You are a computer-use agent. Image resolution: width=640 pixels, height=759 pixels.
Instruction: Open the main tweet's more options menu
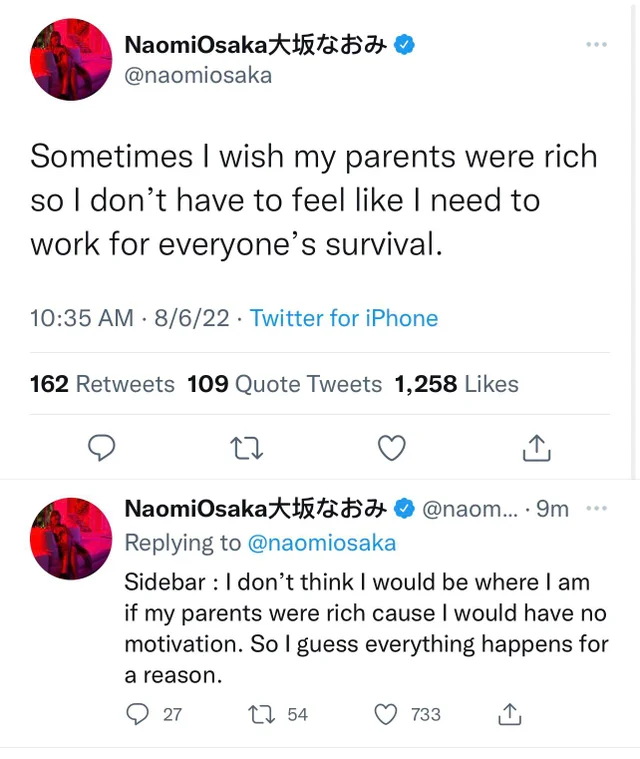pos(596,45)
